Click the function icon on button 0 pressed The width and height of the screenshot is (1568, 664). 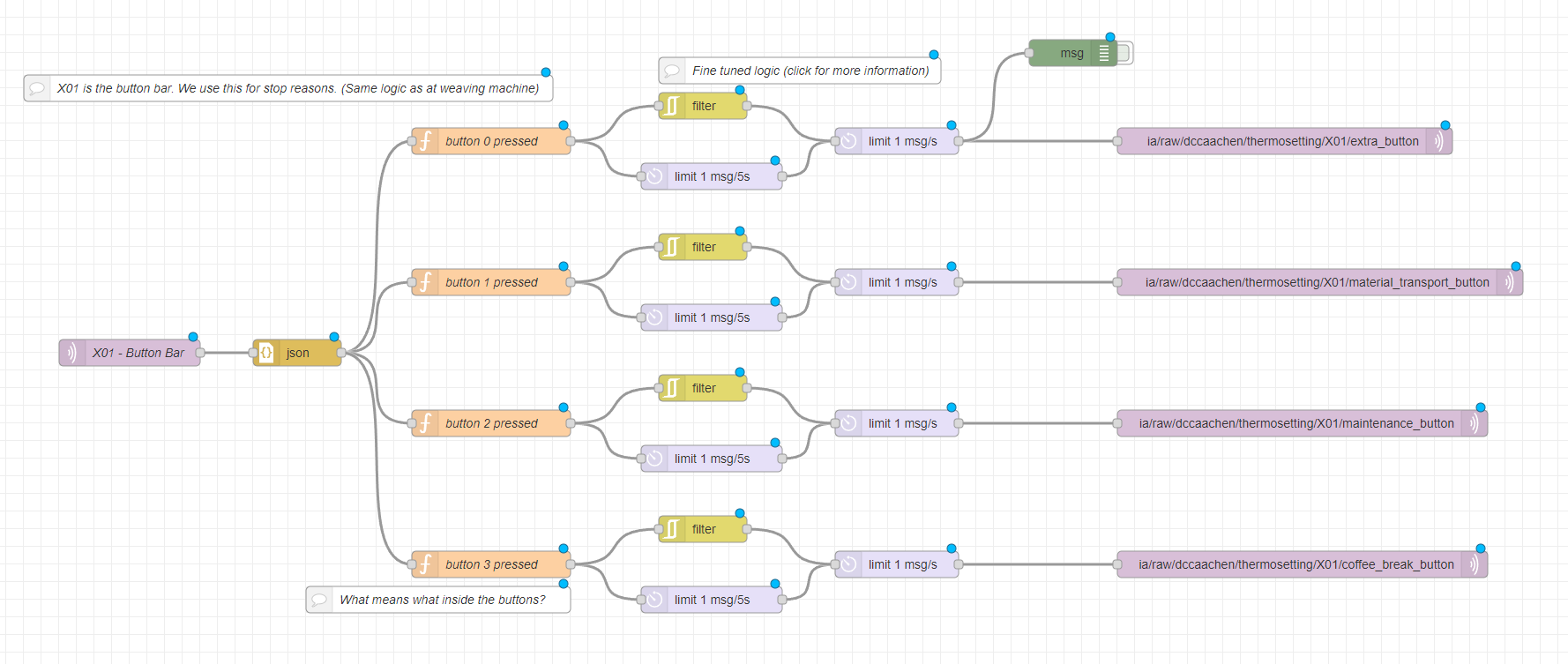(425, 141)
